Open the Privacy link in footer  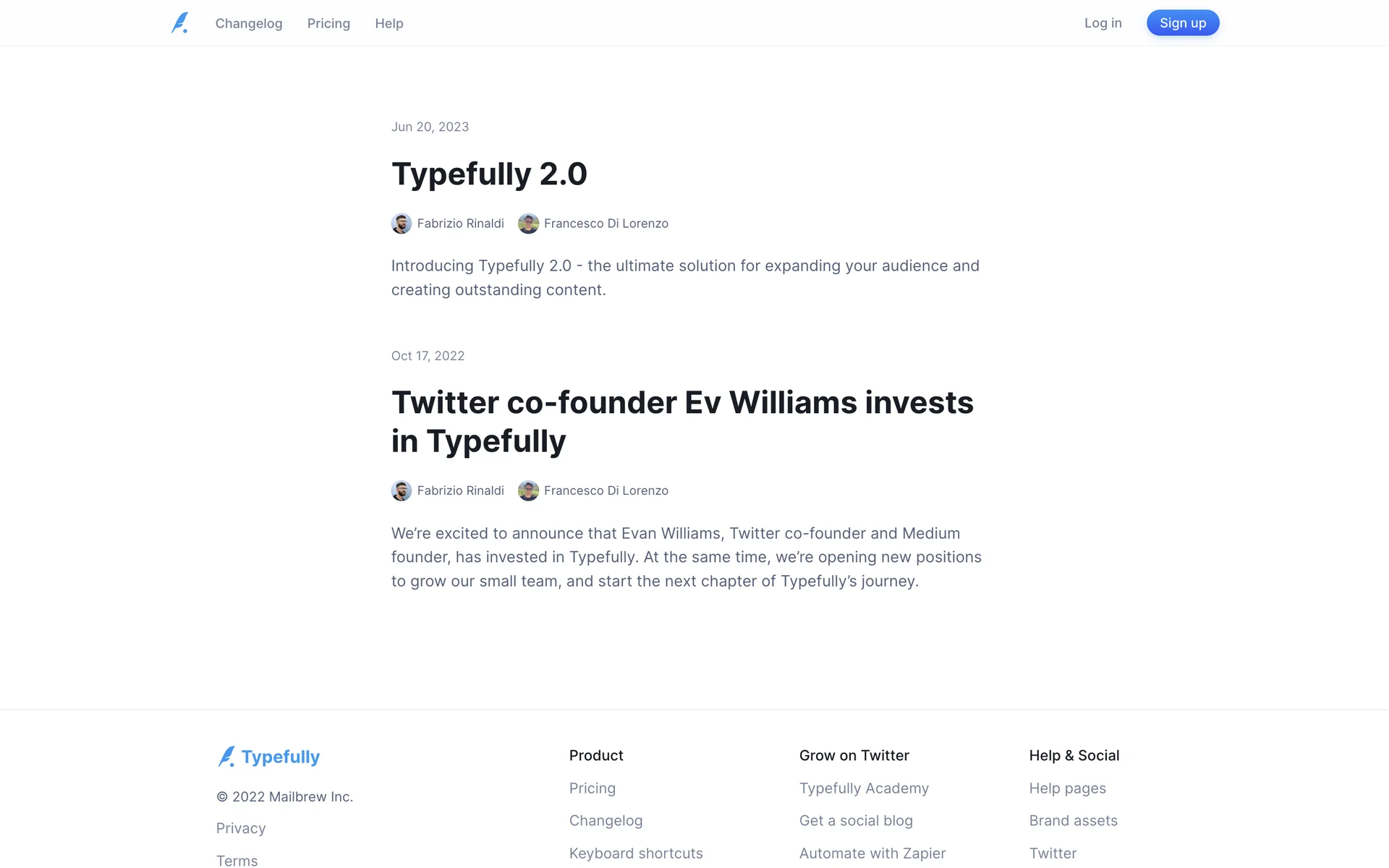[x=241, y=828]
